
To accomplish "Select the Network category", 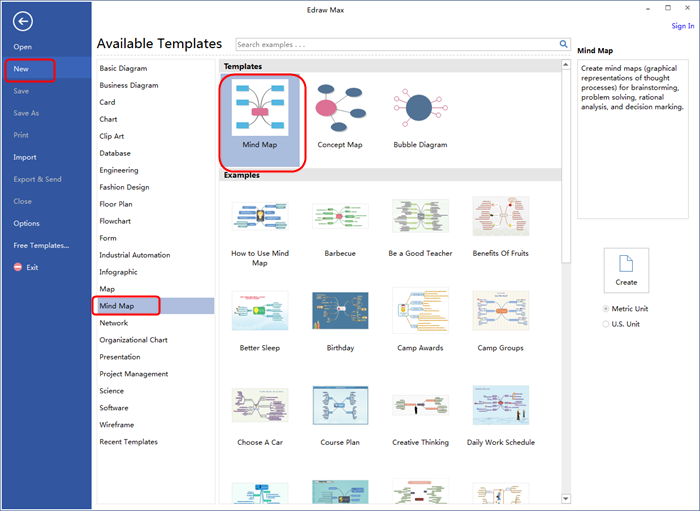I will [x=113, y=323].
